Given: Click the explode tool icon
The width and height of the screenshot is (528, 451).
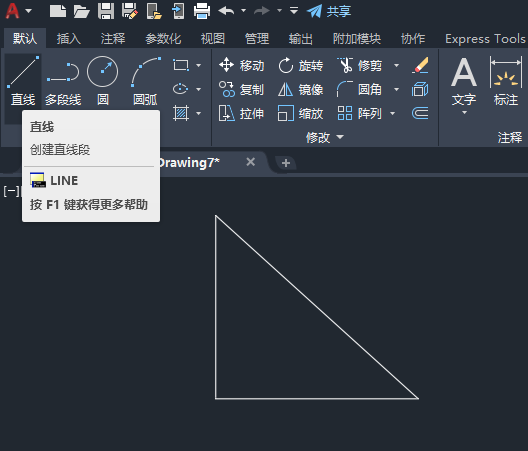Looking at the screenshot, I should pos(420,90).
